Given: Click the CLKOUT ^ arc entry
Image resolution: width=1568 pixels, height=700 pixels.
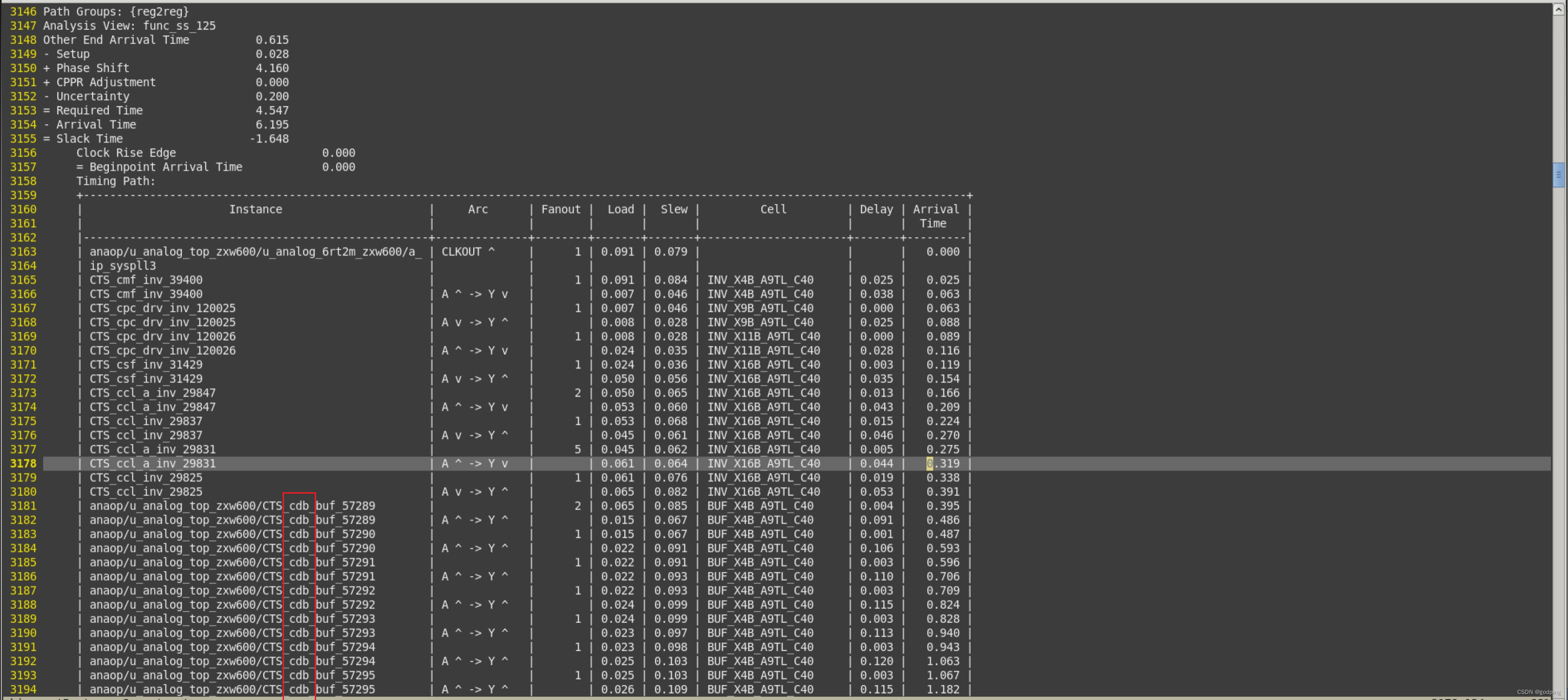Looking at the screenshot, I should tap(468, 251).
